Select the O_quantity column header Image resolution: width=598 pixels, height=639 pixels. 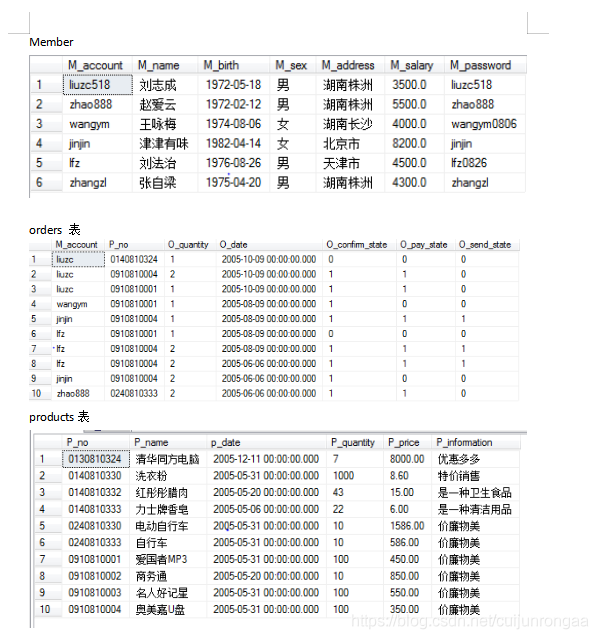tap(188, 245)
